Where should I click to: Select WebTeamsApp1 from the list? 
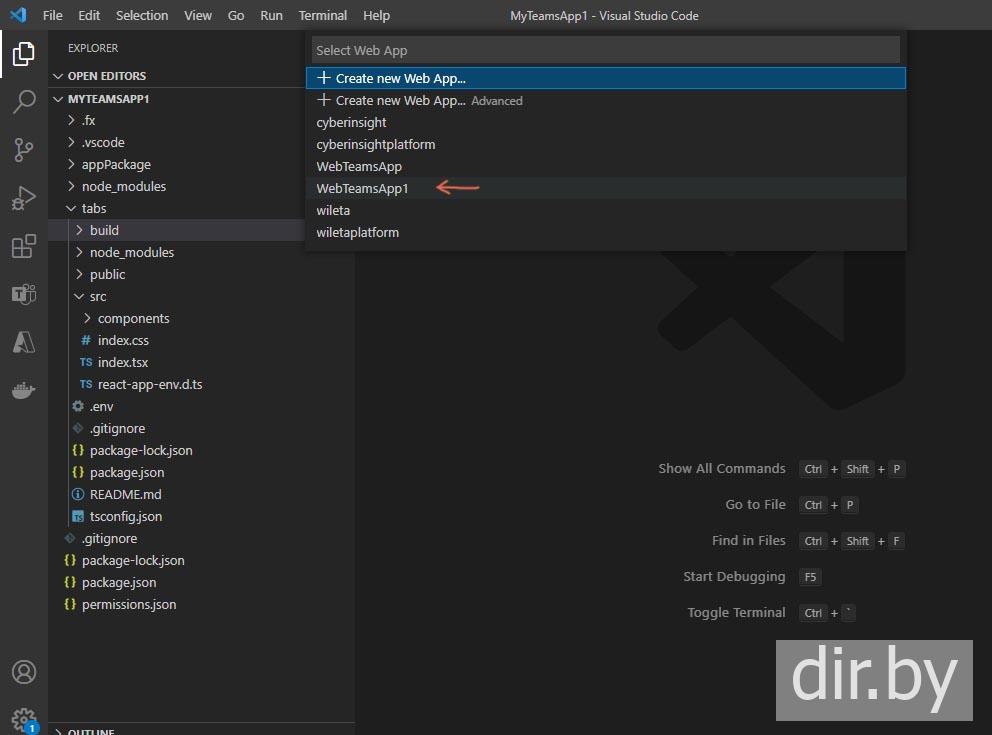pos(362,188)
